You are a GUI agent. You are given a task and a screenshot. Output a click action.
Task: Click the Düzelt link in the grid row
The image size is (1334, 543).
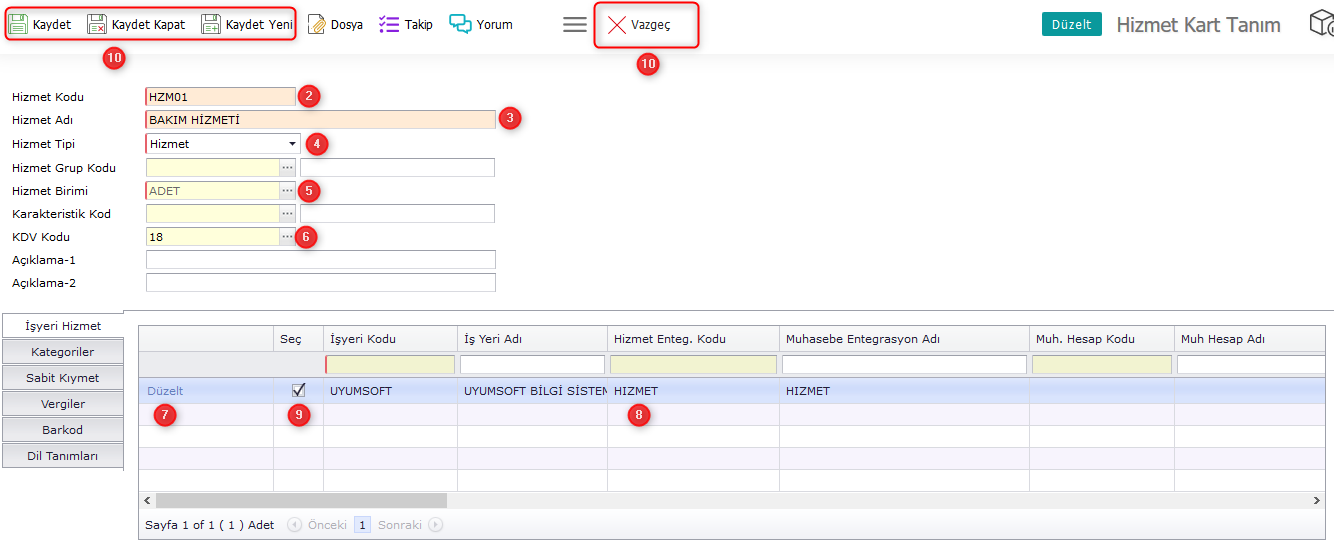pos(165,391)
